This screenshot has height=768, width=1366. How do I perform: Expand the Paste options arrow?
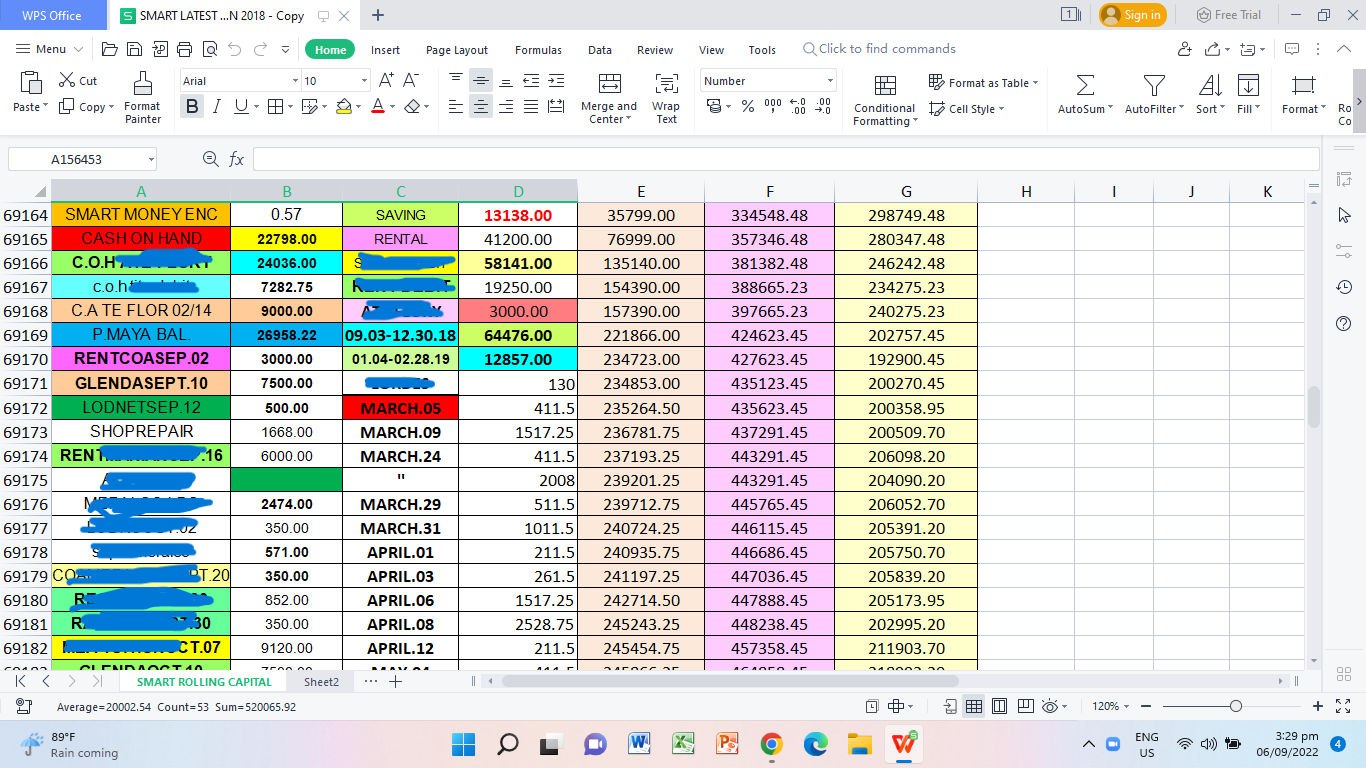pos(45,107)
